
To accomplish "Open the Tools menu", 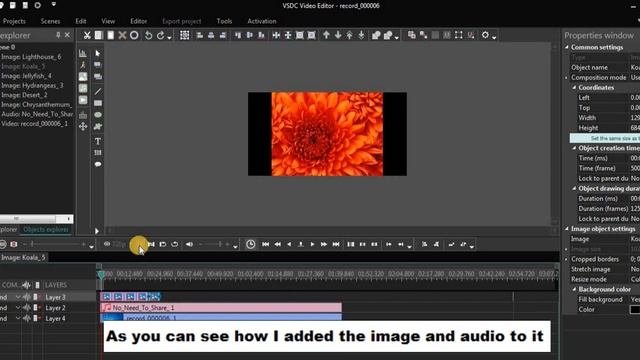I will (224, 21).
